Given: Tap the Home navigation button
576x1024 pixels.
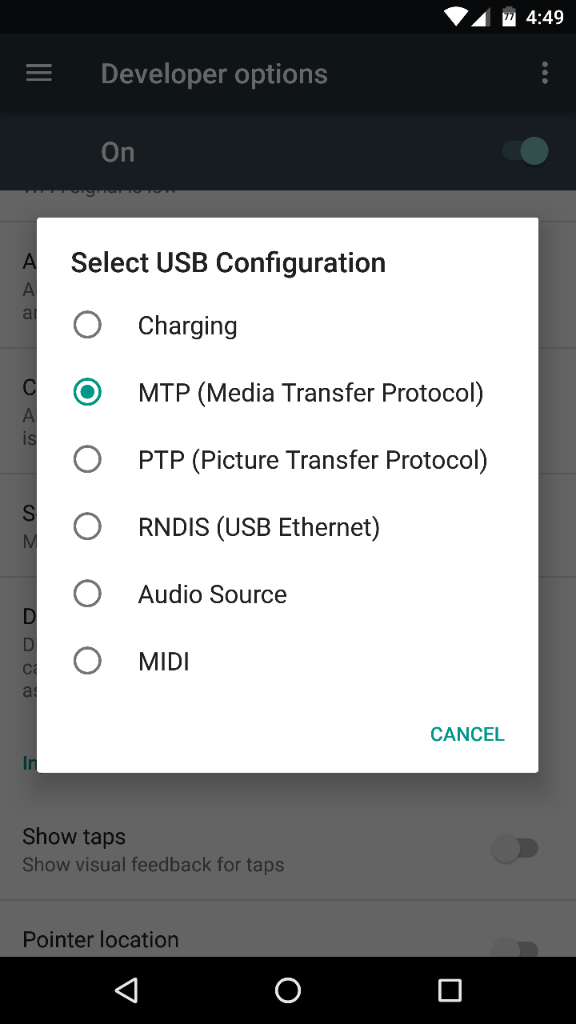Looking at the screenshot, I should pos(287,990).
